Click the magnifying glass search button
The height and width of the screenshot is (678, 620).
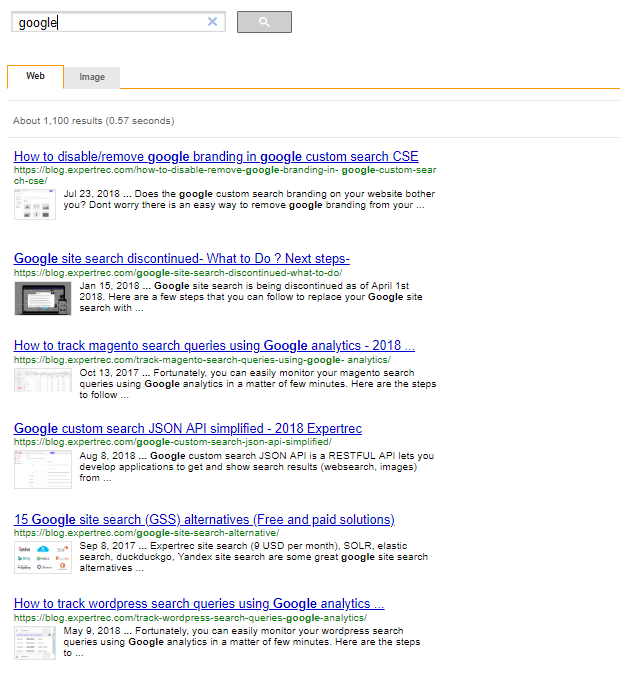264,22
